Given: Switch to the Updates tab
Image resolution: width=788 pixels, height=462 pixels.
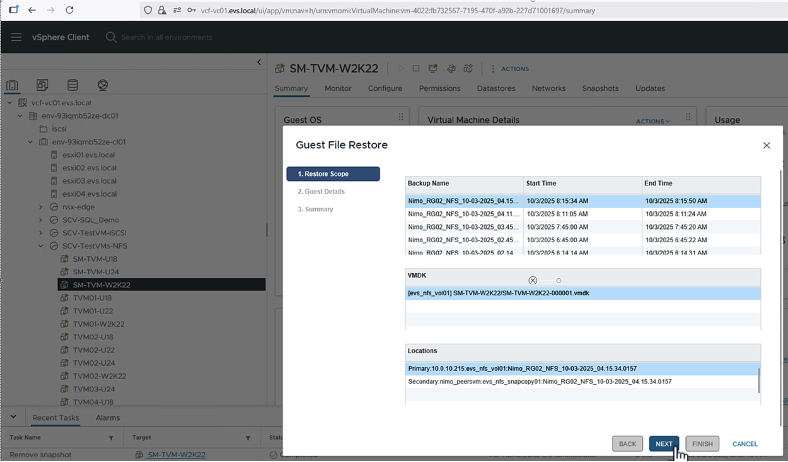Looking at the screenshot, I should point(650,88).
